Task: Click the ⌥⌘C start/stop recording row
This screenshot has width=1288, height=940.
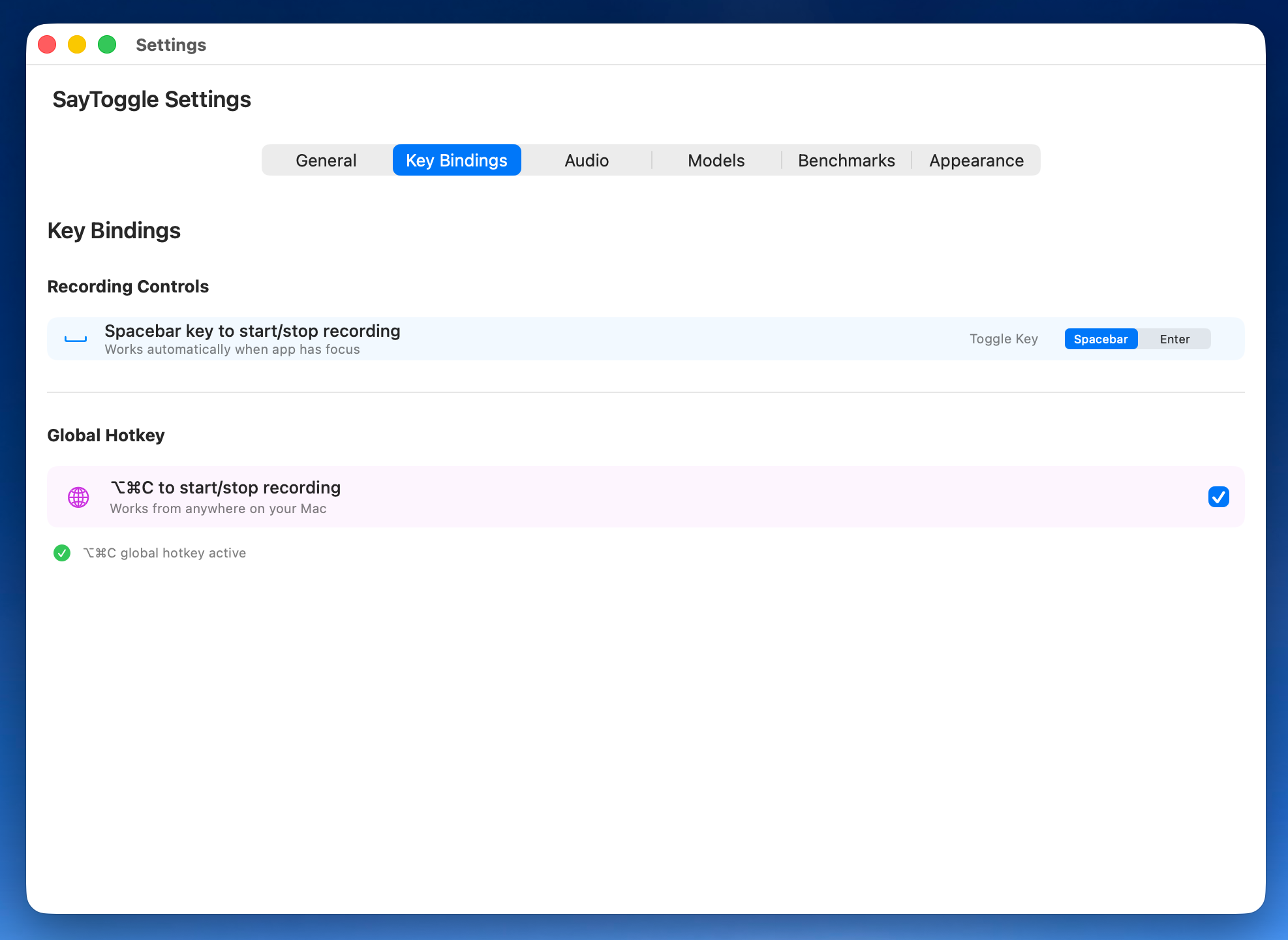Action: (x=457, y=497)
